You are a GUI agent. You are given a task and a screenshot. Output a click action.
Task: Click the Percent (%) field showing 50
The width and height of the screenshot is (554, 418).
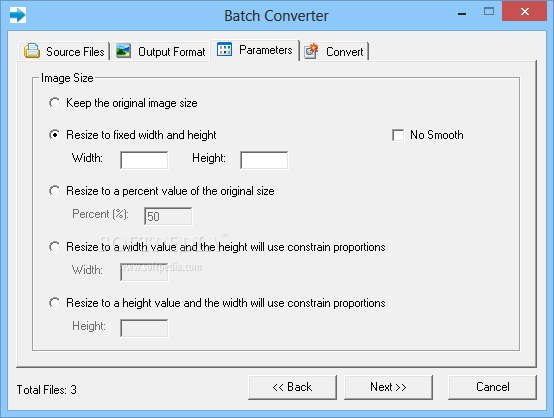click(x=168, y=216)
